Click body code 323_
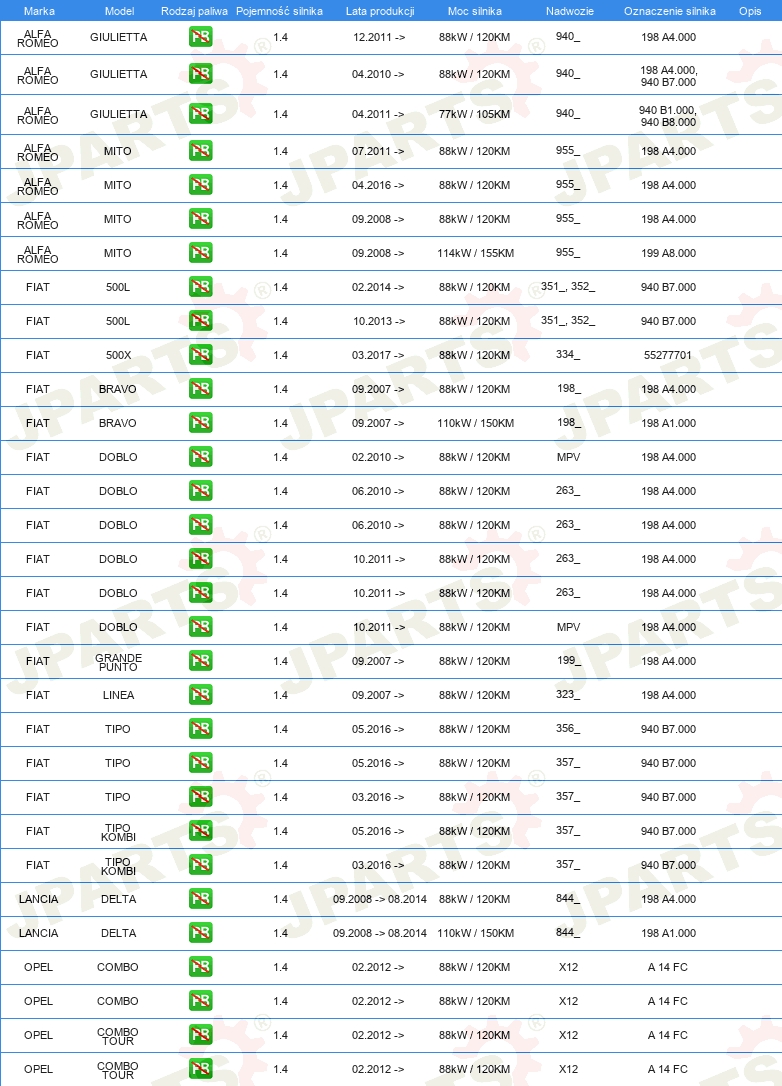Image resolution: width=782 pixels, height=1086 pixels. 568,695
